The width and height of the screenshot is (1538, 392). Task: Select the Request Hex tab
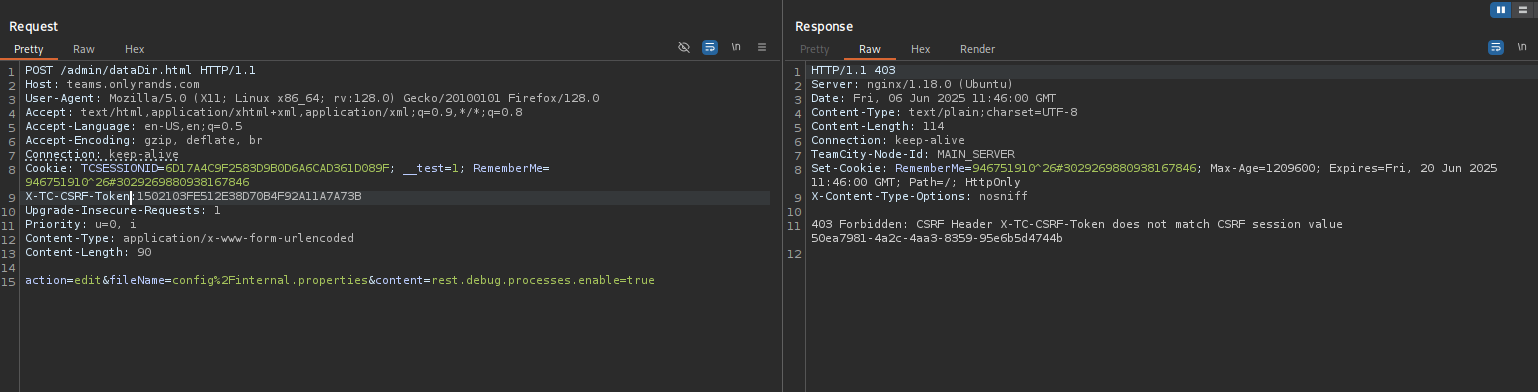[135, 49]
